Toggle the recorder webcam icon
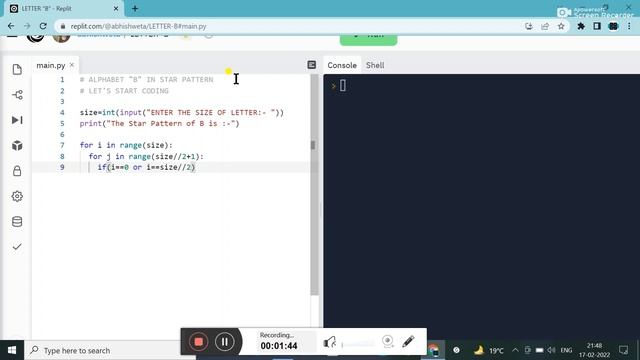This screenshot has width=640, height=360. [388, 342]
